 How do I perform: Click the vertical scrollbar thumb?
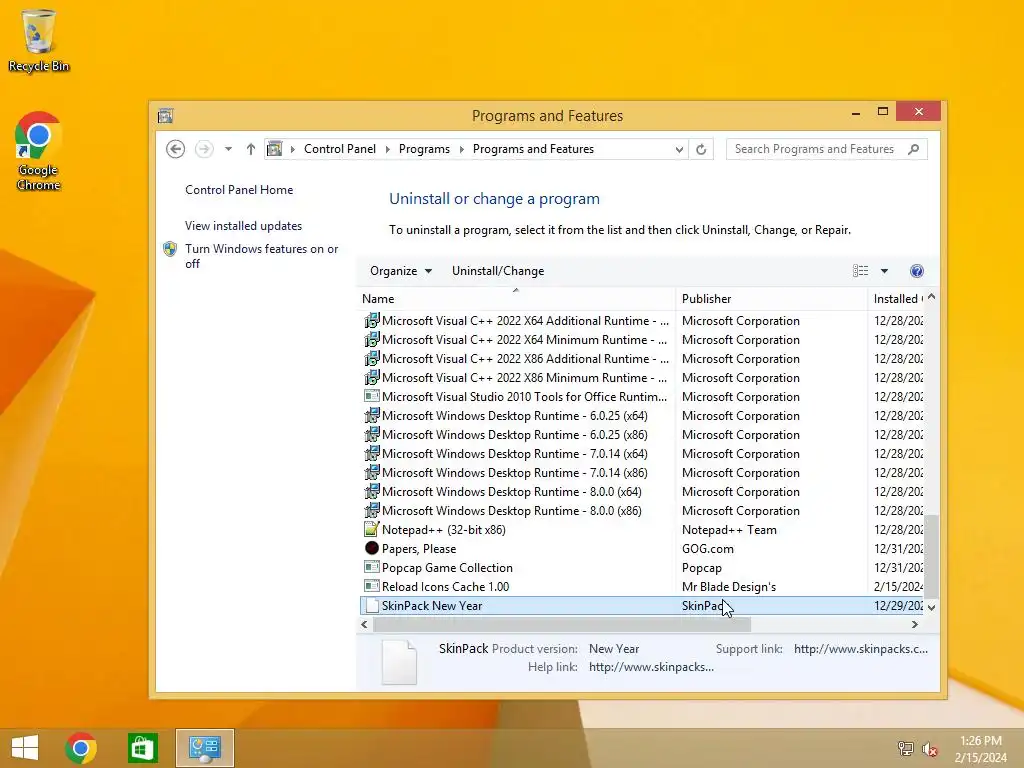pos(931,555)
